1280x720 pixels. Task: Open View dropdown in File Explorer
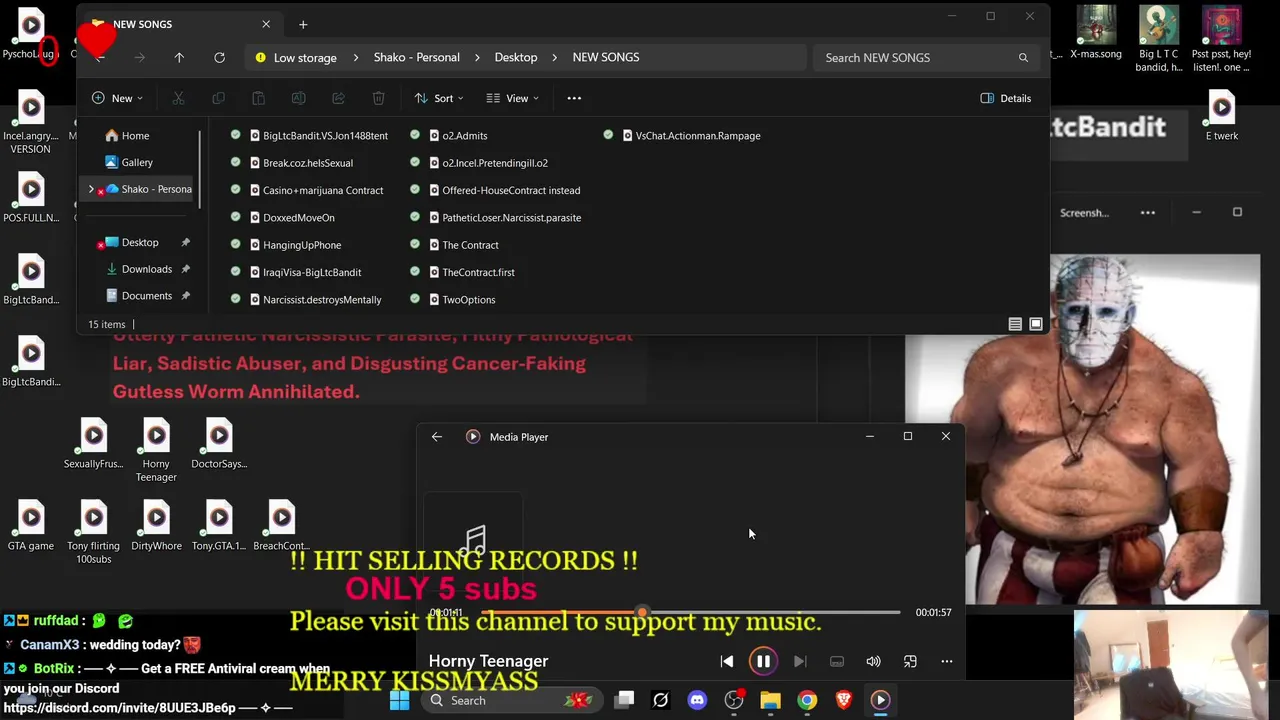[x=513, y=98]
